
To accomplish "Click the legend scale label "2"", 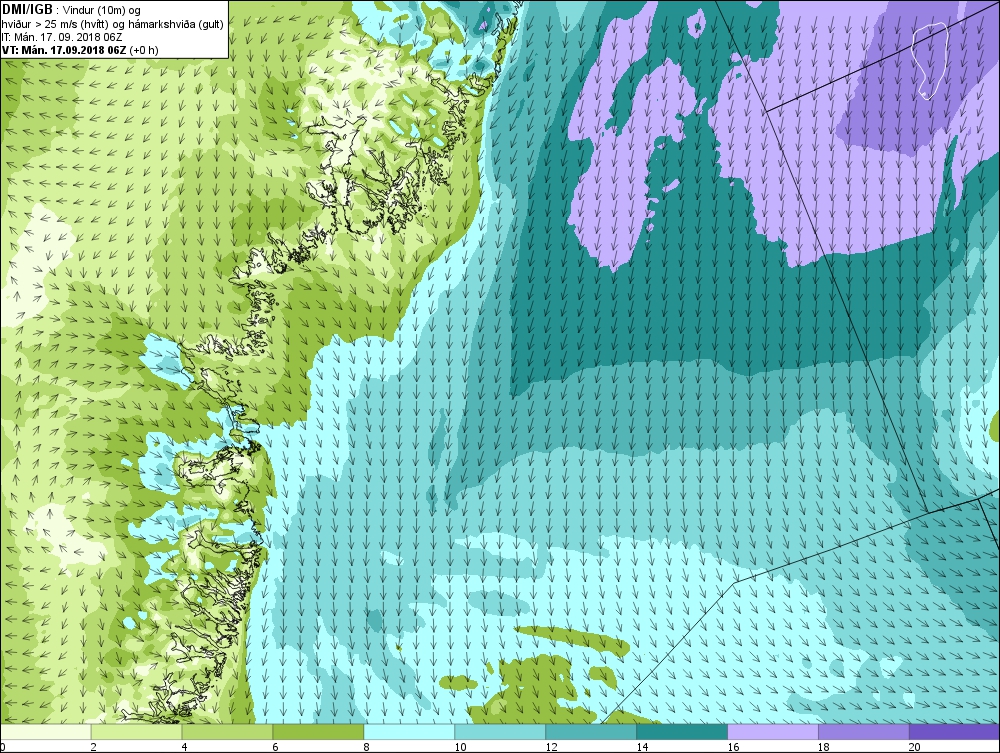I will [93, 747].
